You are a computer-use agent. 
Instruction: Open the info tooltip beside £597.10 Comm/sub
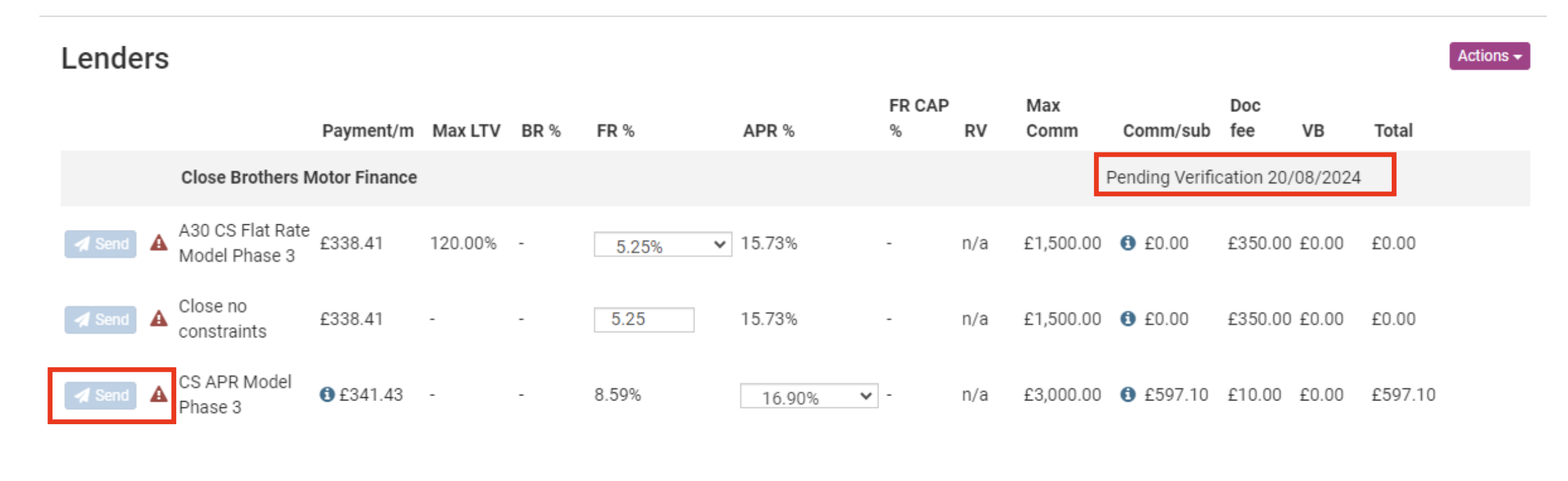tap(1127, 395)
